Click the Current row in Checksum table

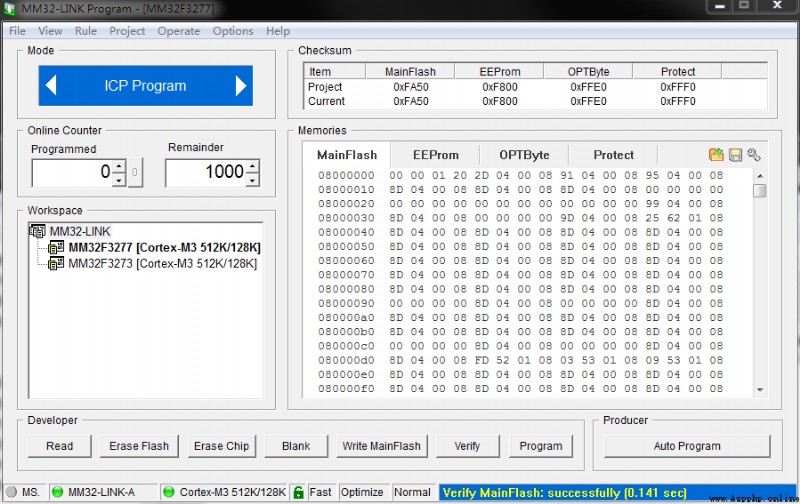pos(535,101)
